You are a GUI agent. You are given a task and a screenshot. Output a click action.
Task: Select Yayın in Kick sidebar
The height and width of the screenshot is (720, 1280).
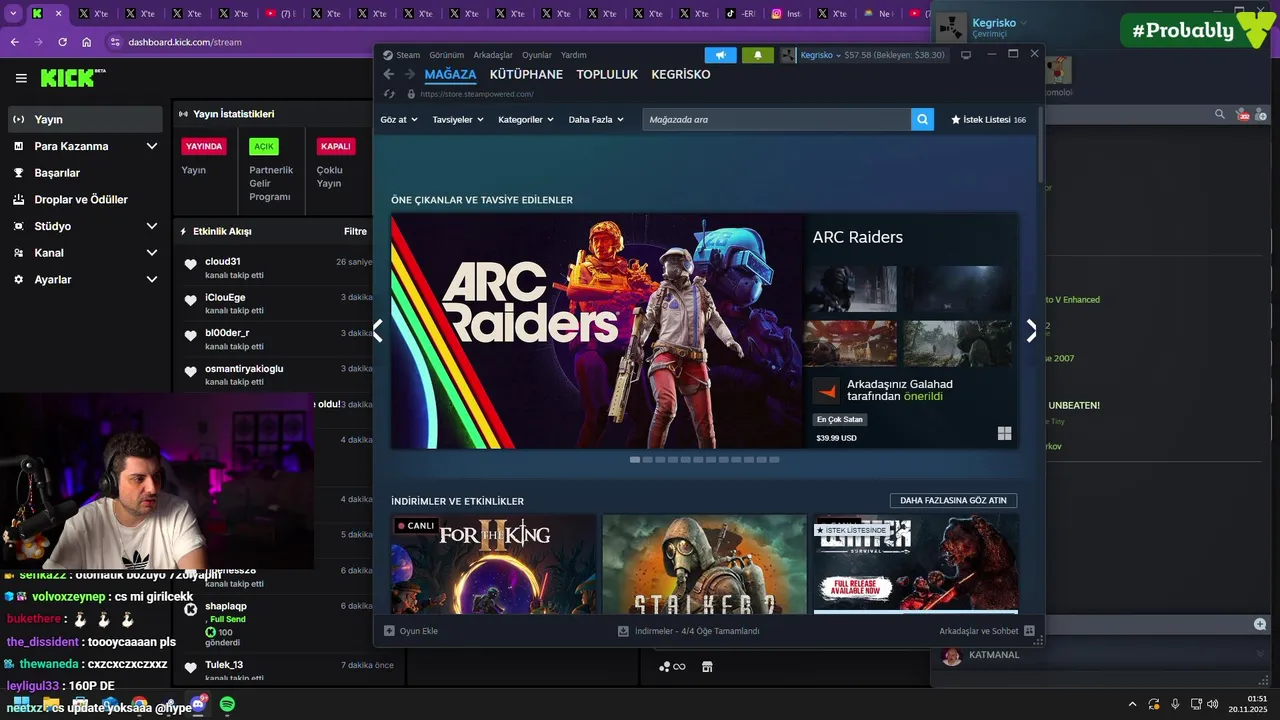pyautogui.click(x=84, y=119)
